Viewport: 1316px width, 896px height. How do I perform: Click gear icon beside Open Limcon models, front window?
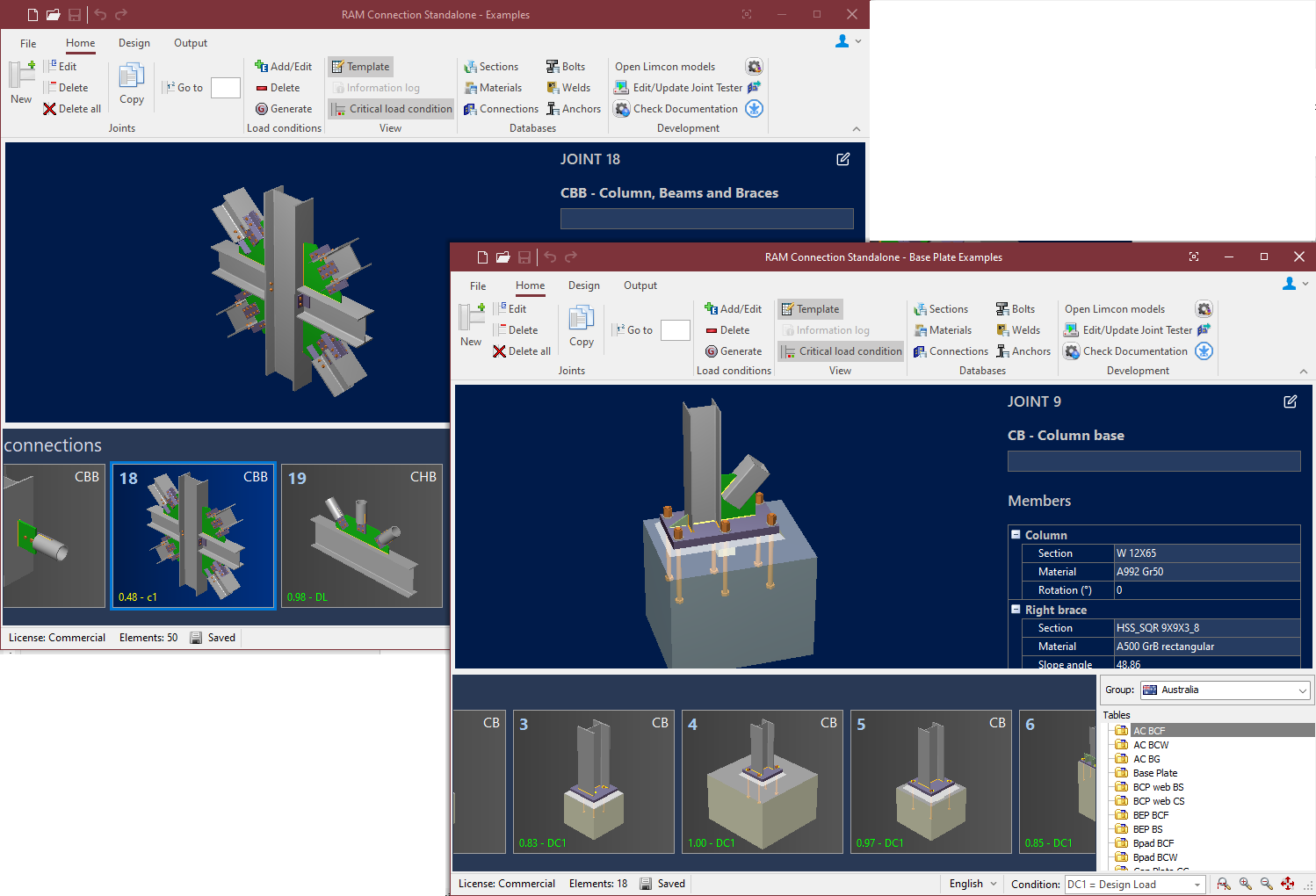coord(1204,309)
